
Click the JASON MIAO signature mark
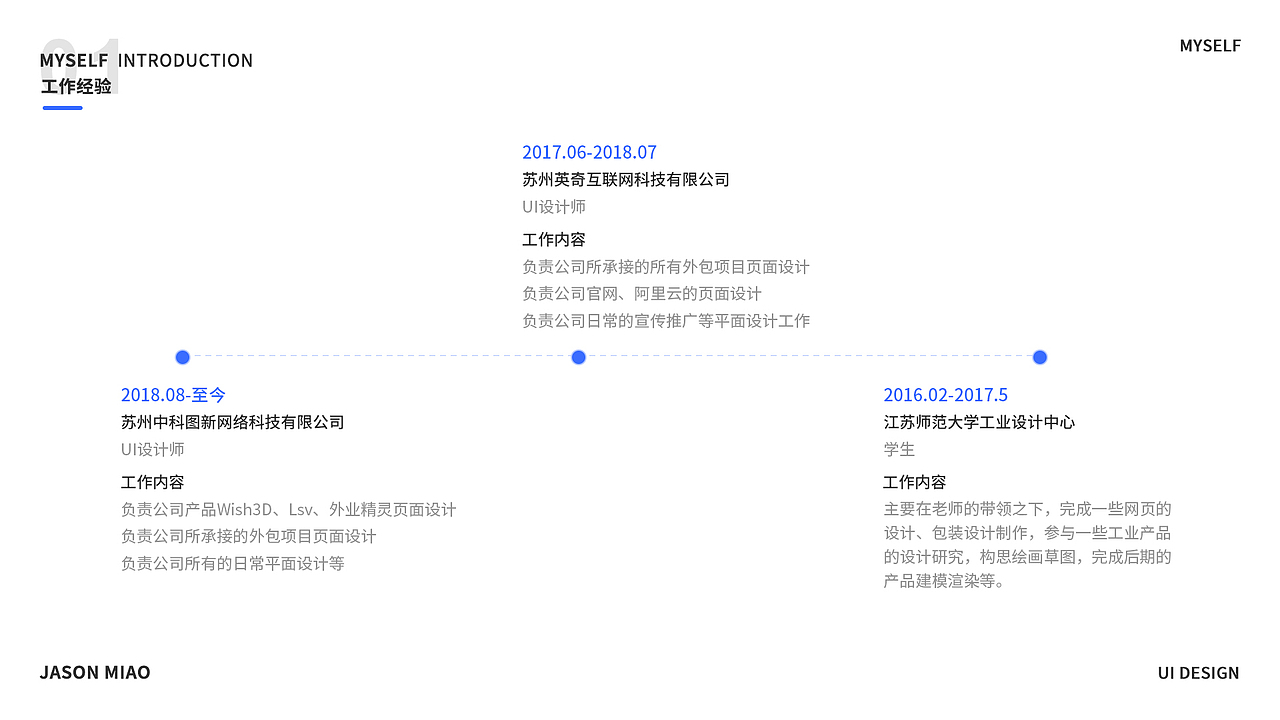click(x=94, y=672)
